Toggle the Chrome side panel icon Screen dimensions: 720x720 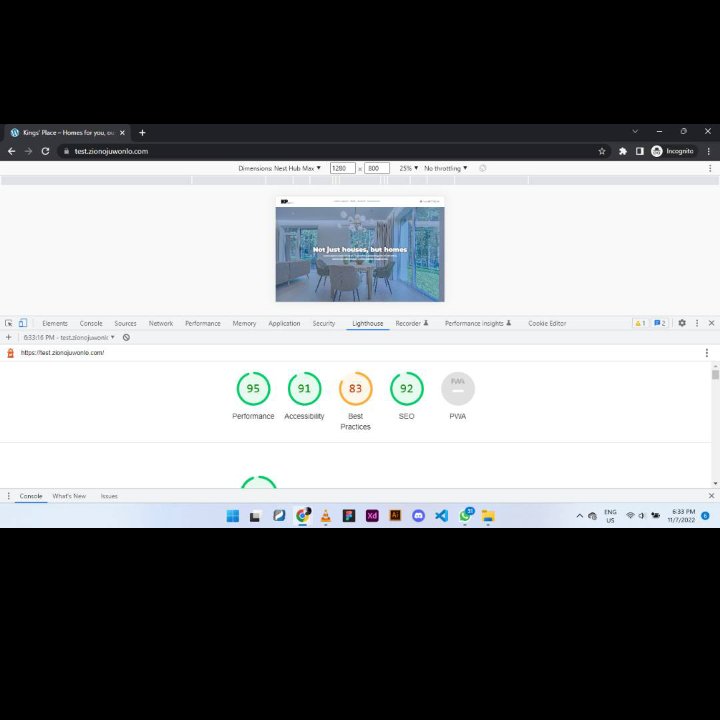[639, 151]
